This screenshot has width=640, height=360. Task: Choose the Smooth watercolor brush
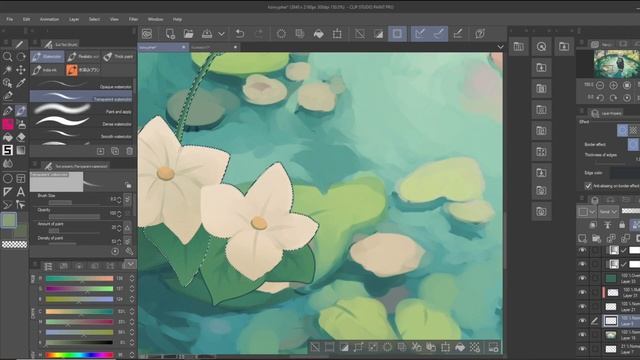click(81, 134)
